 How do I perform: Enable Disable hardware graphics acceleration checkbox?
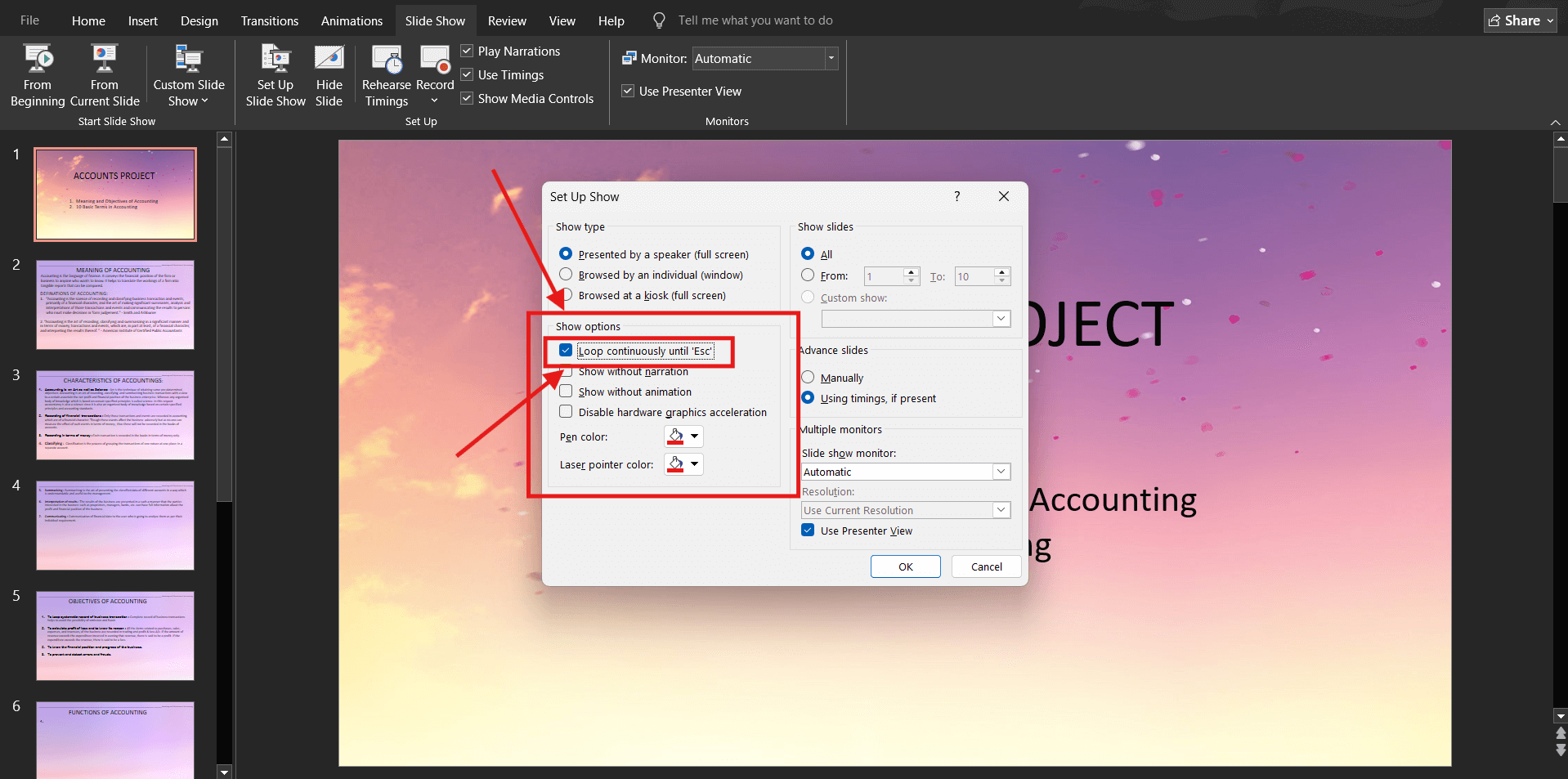566,412
